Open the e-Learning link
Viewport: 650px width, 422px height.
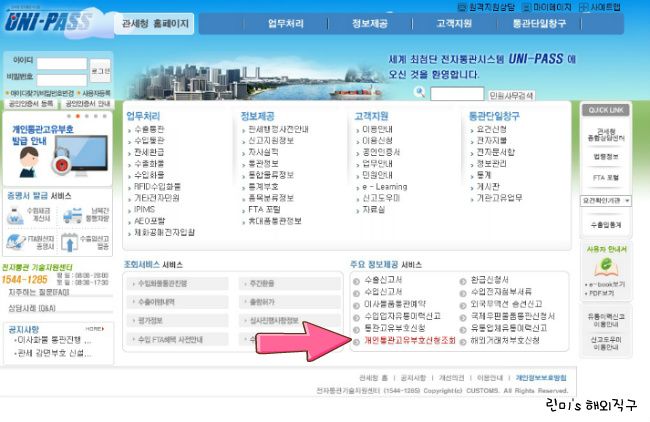point(385,187)
